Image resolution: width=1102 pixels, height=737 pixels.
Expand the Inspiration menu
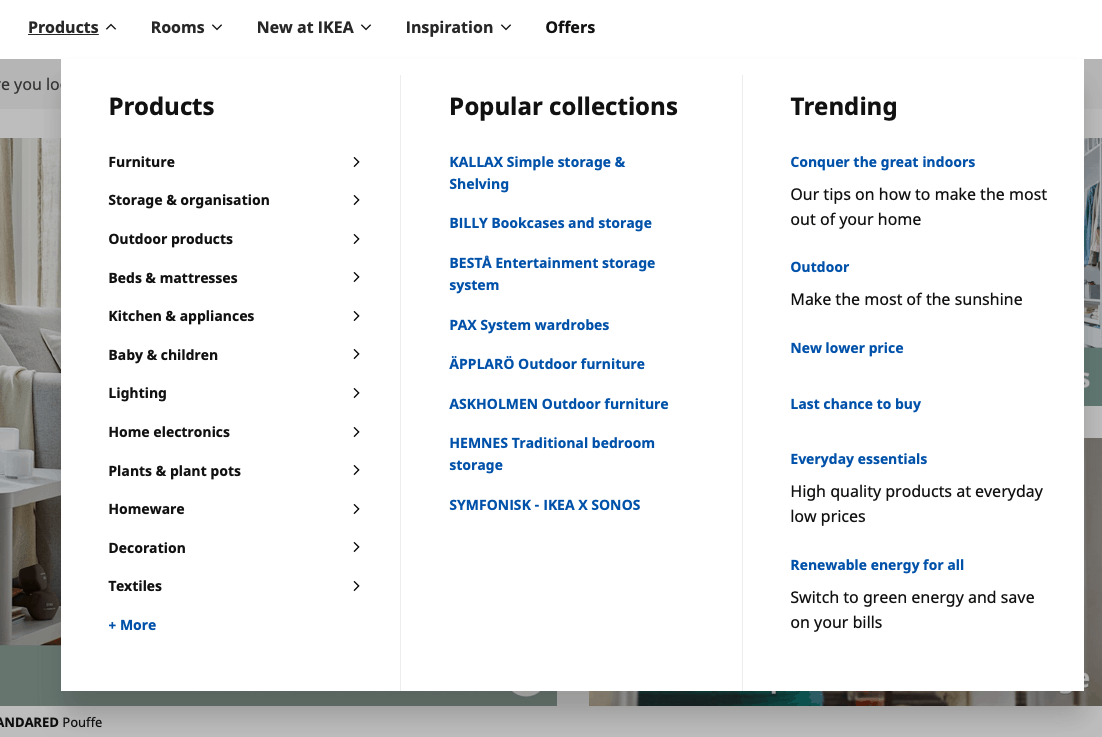[x=458, y=28]
